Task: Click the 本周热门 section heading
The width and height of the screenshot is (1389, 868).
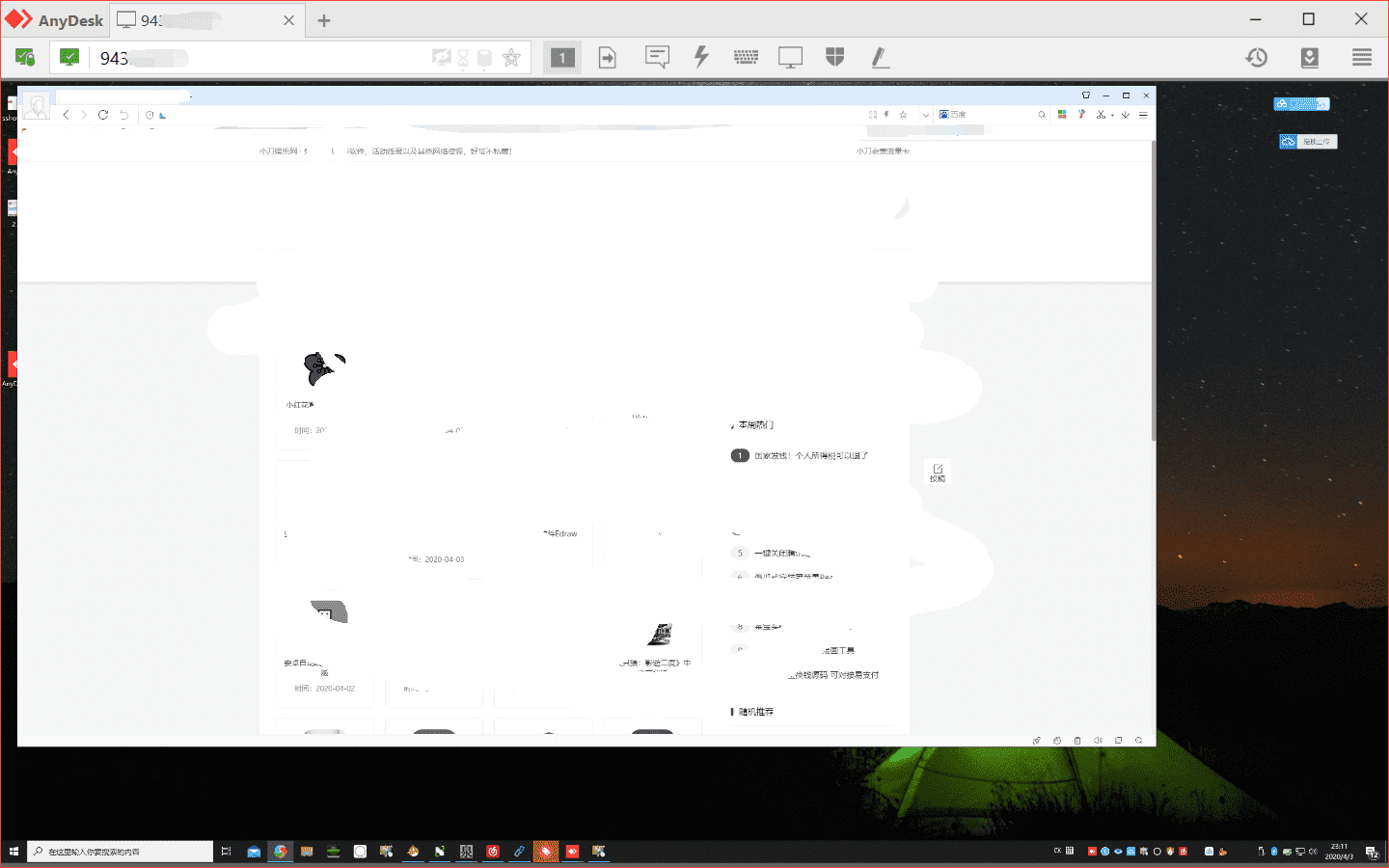Action: coord(755,425)
